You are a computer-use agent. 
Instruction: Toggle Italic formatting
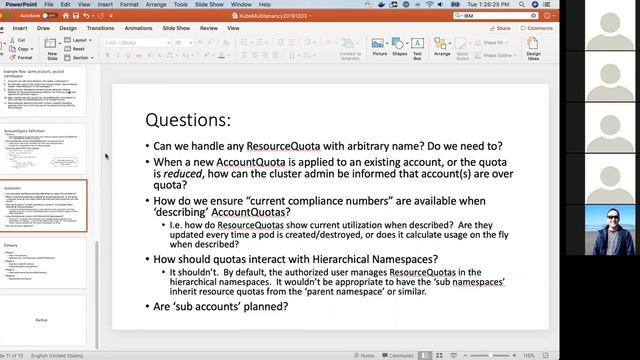(118, 55)
